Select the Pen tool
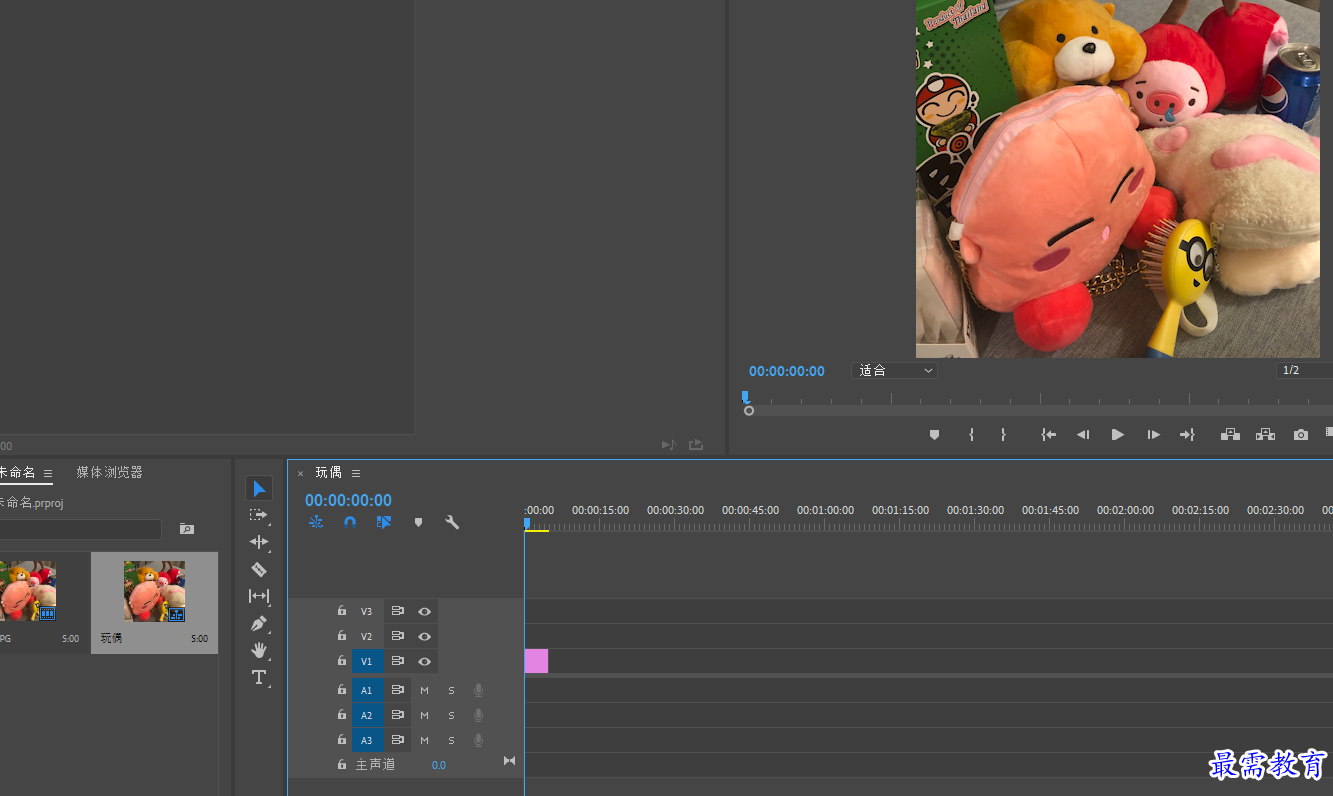The width and height of the screenshot is (1333, 796). click(259, 623)
